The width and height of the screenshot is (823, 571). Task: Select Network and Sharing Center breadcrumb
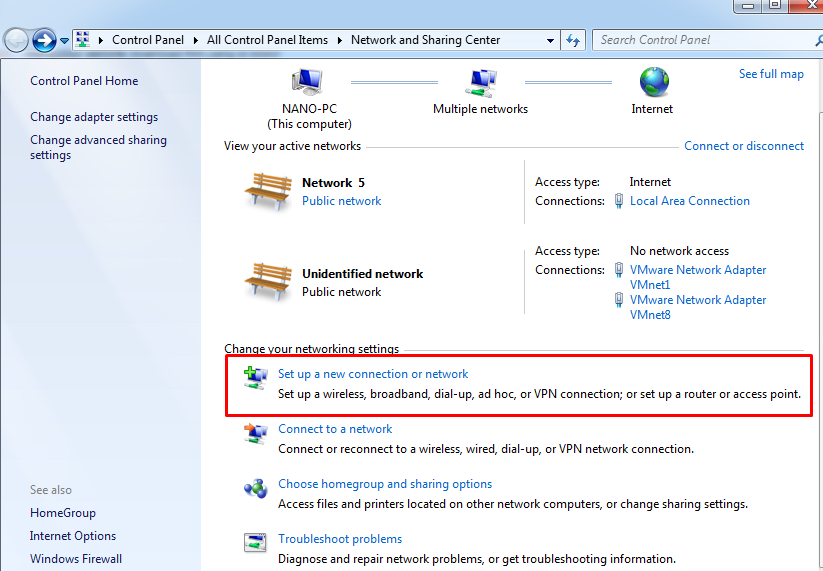426,40
